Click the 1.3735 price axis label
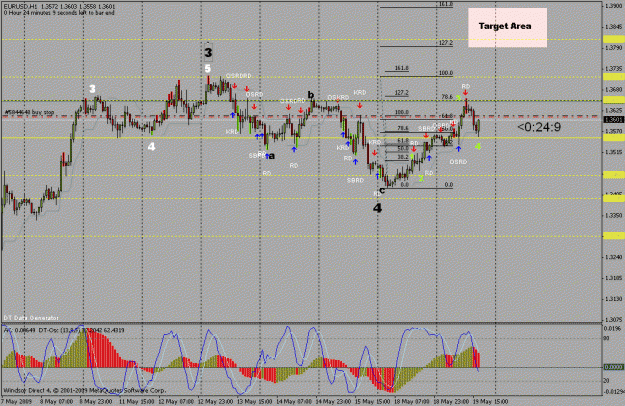The height and width of the screenshot is (406, 625). [x=613, y=69]
